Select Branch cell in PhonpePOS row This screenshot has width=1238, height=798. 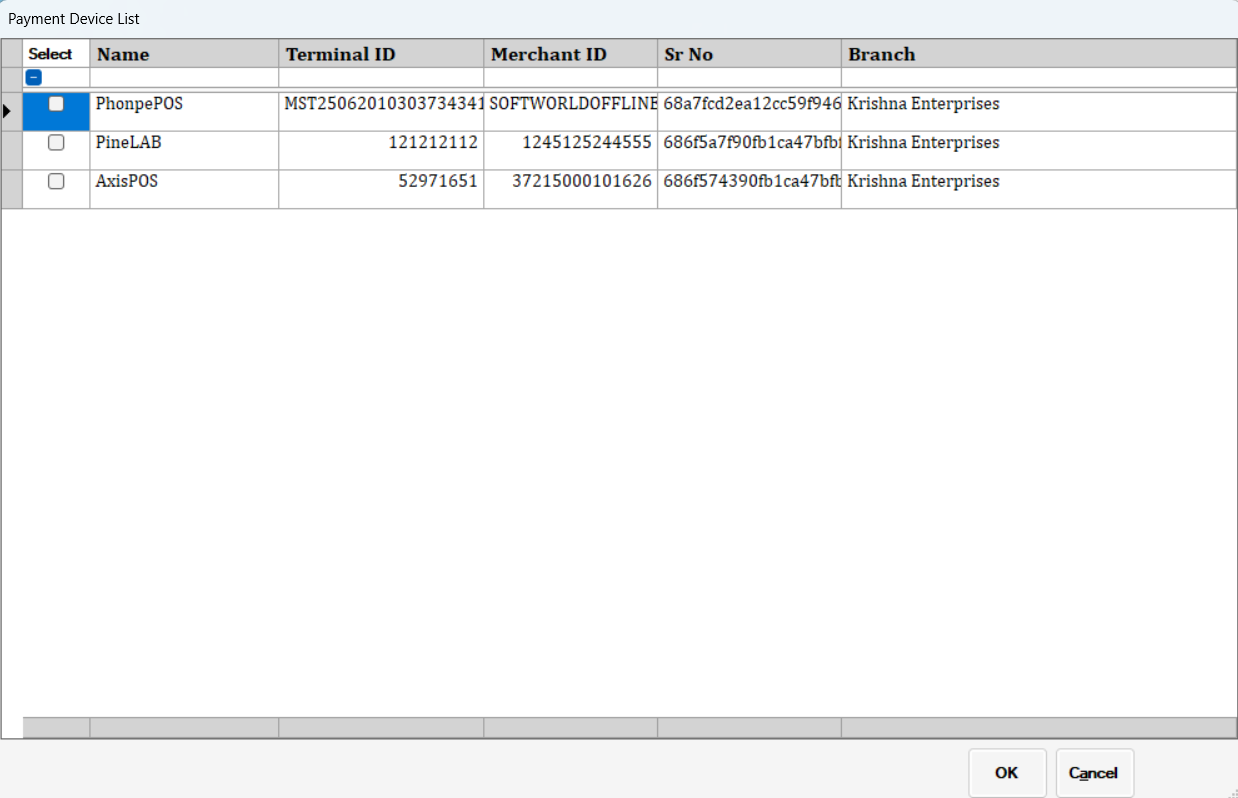coord(1039,111)
